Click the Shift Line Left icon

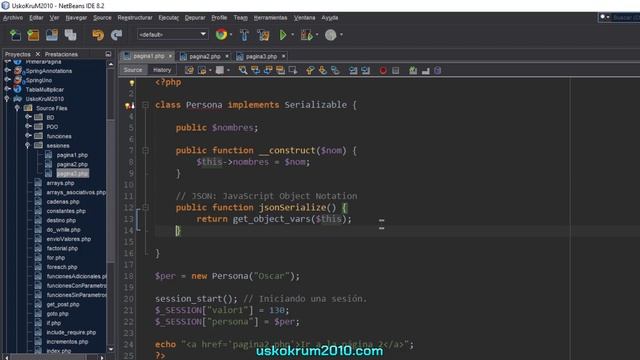pos(353,70)
